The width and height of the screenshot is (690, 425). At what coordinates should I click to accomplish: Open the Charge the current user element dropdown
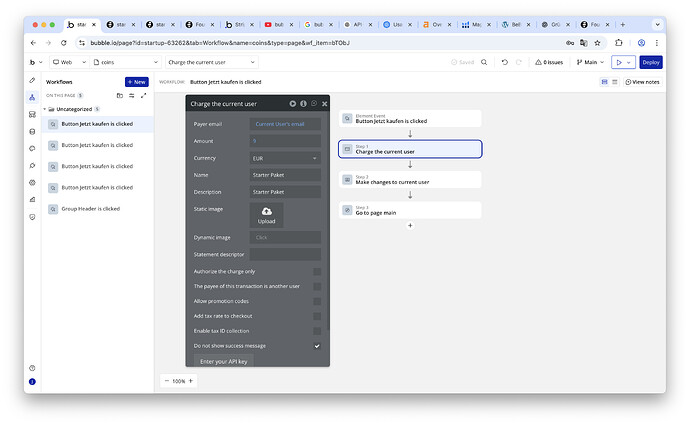(212, 62)
